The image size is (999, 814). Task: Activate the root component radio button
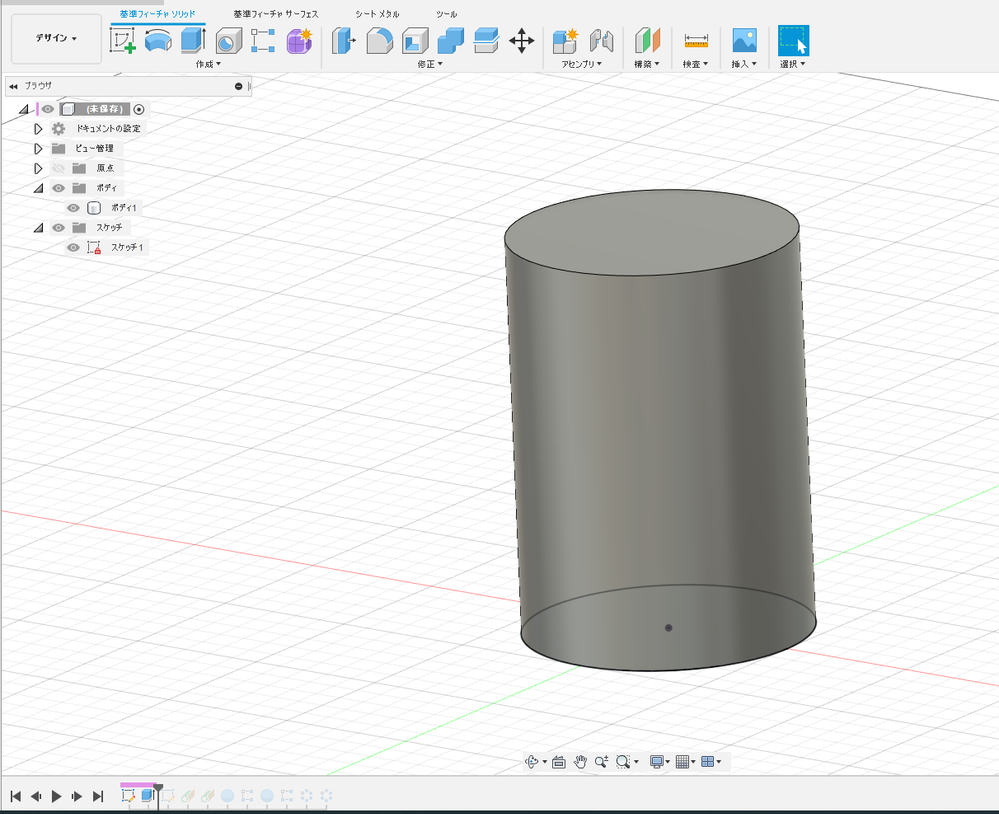[x=139, y=110]
